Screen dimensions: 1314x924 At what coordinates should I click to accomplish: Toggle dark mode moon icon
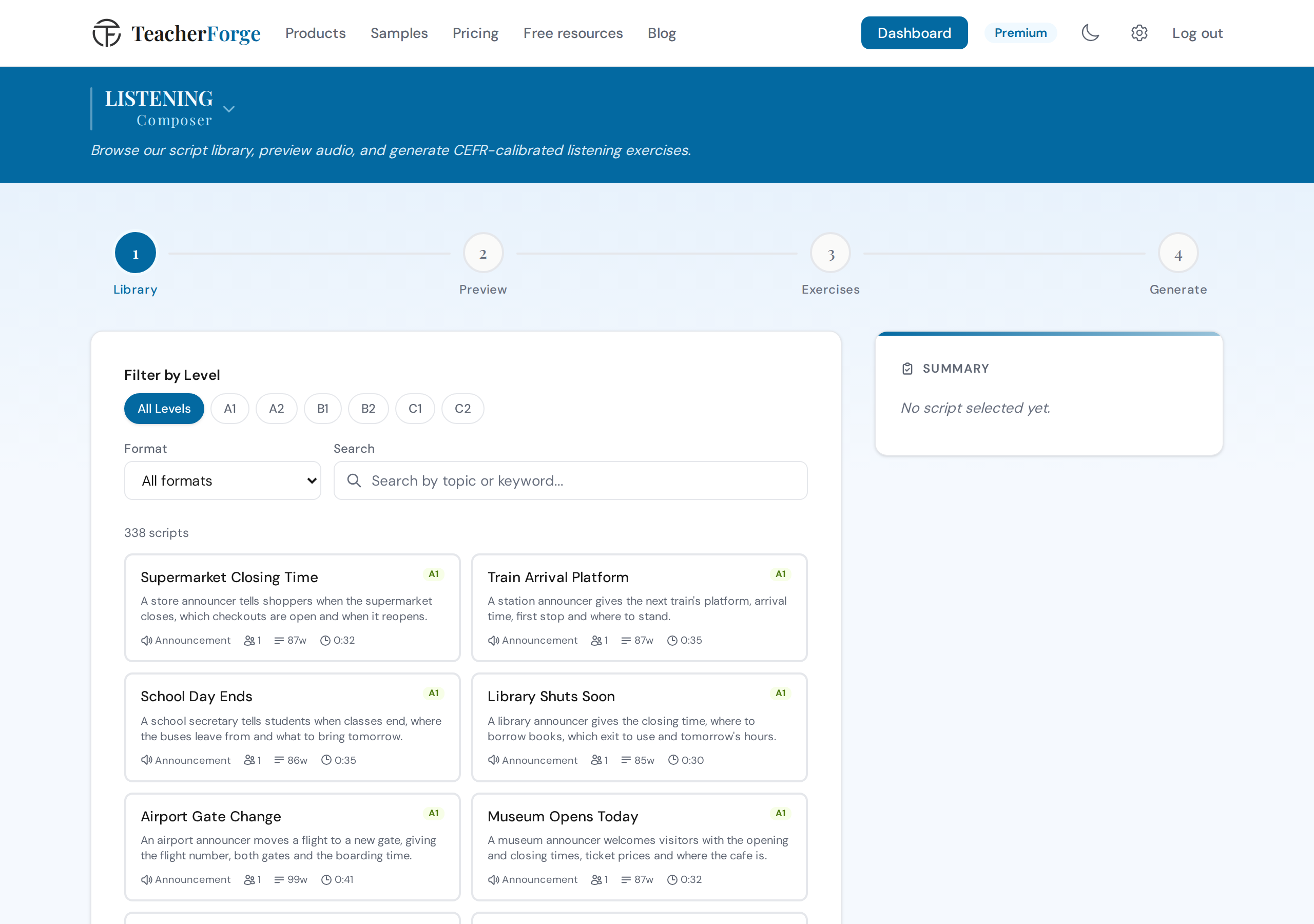pyautogui.click(x=1090, y=33)
